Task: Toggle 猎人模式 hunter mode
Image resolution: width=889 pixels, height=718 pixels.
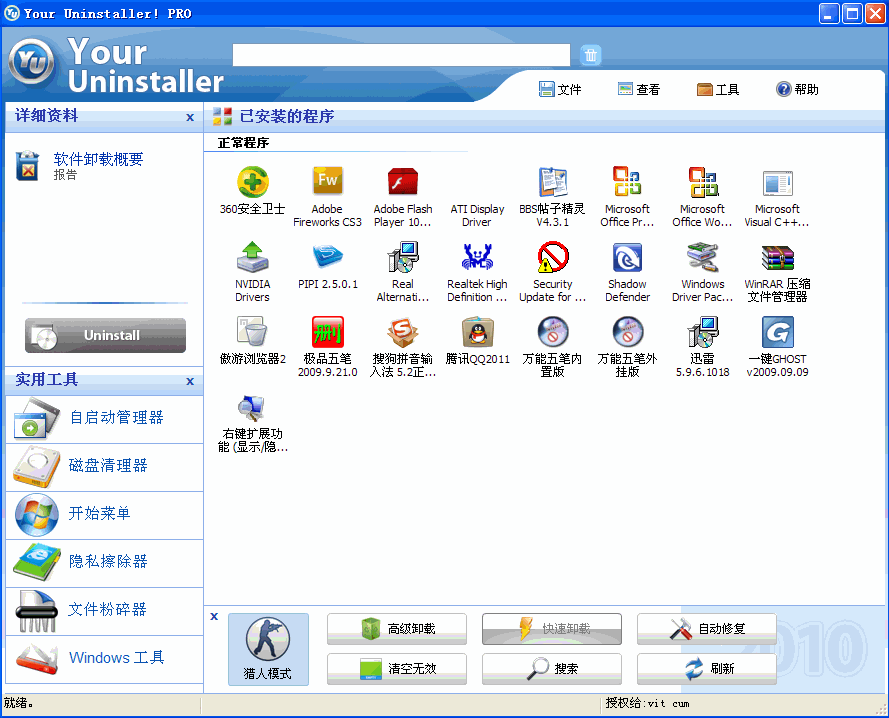Action: pos(268,649)
